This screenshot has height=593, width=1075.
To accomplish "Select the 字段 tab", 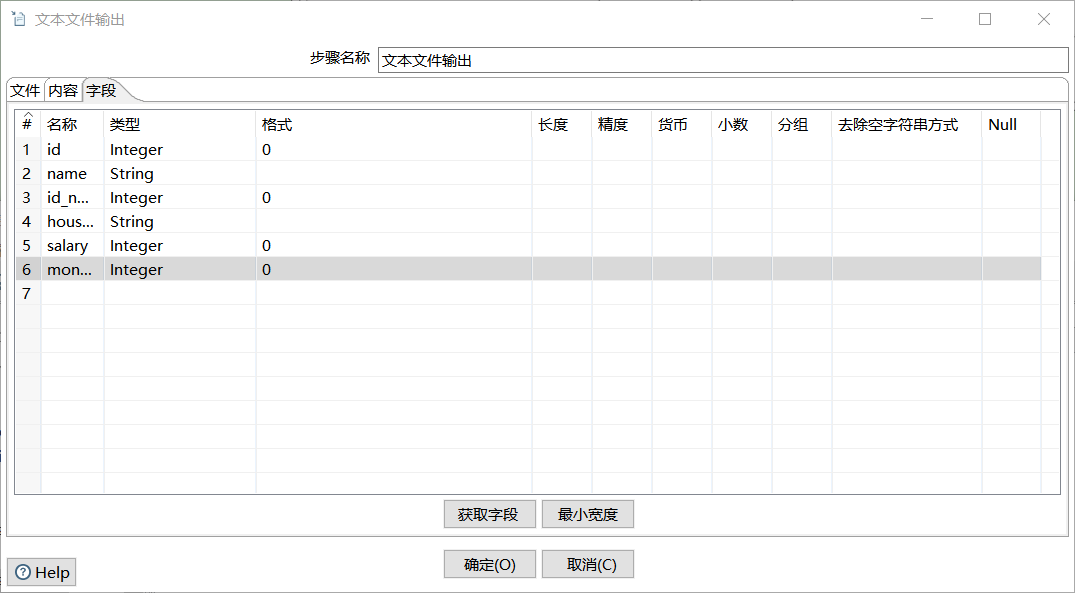I will (101, 90).
